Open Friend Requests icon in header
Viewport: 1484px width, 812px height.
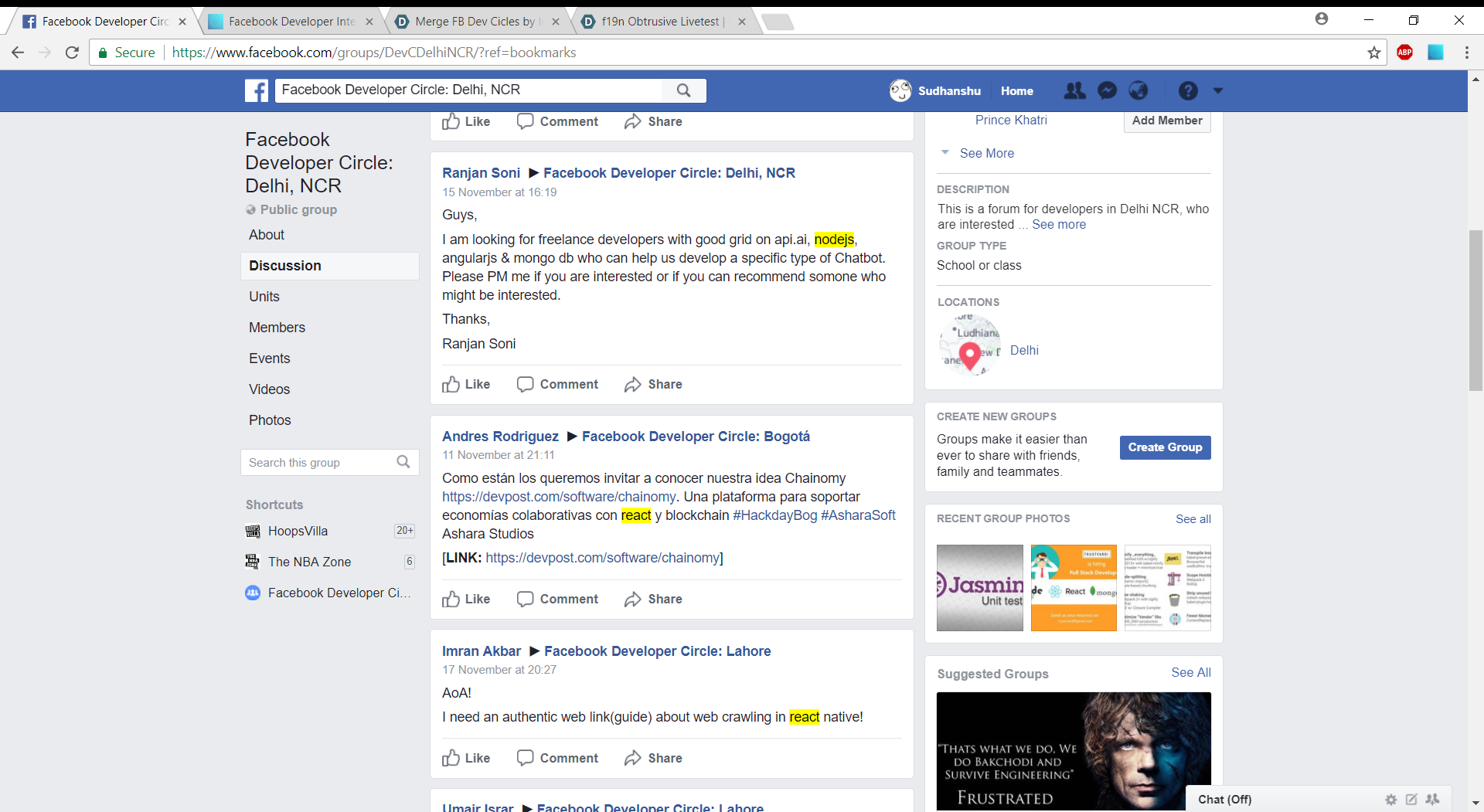point(1074,90)
